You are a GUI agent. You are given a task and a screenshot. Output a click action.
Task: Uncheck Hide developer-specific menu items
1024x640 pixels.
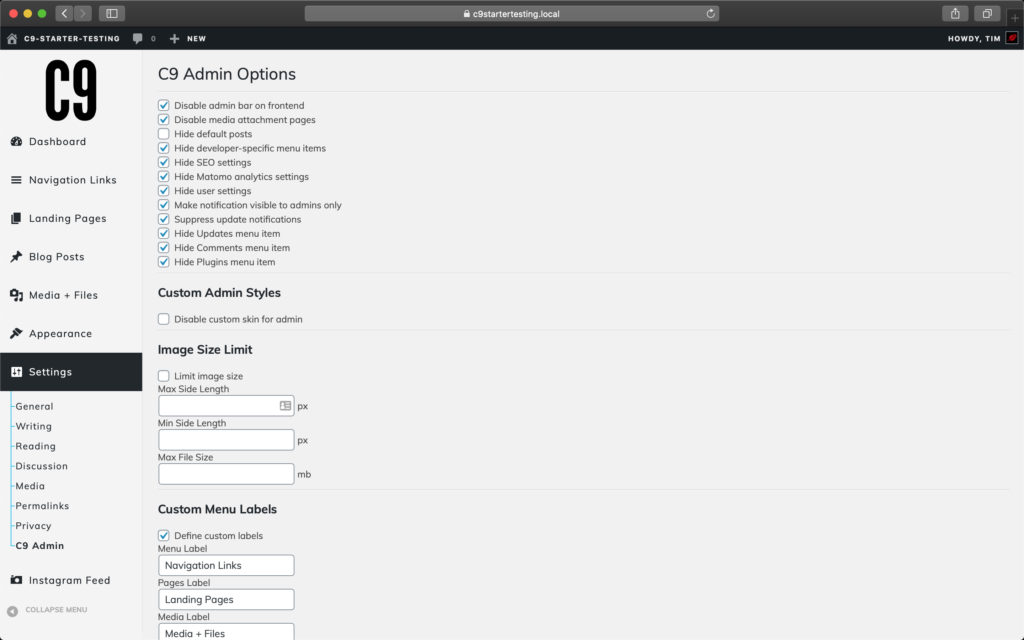point(163,148)
